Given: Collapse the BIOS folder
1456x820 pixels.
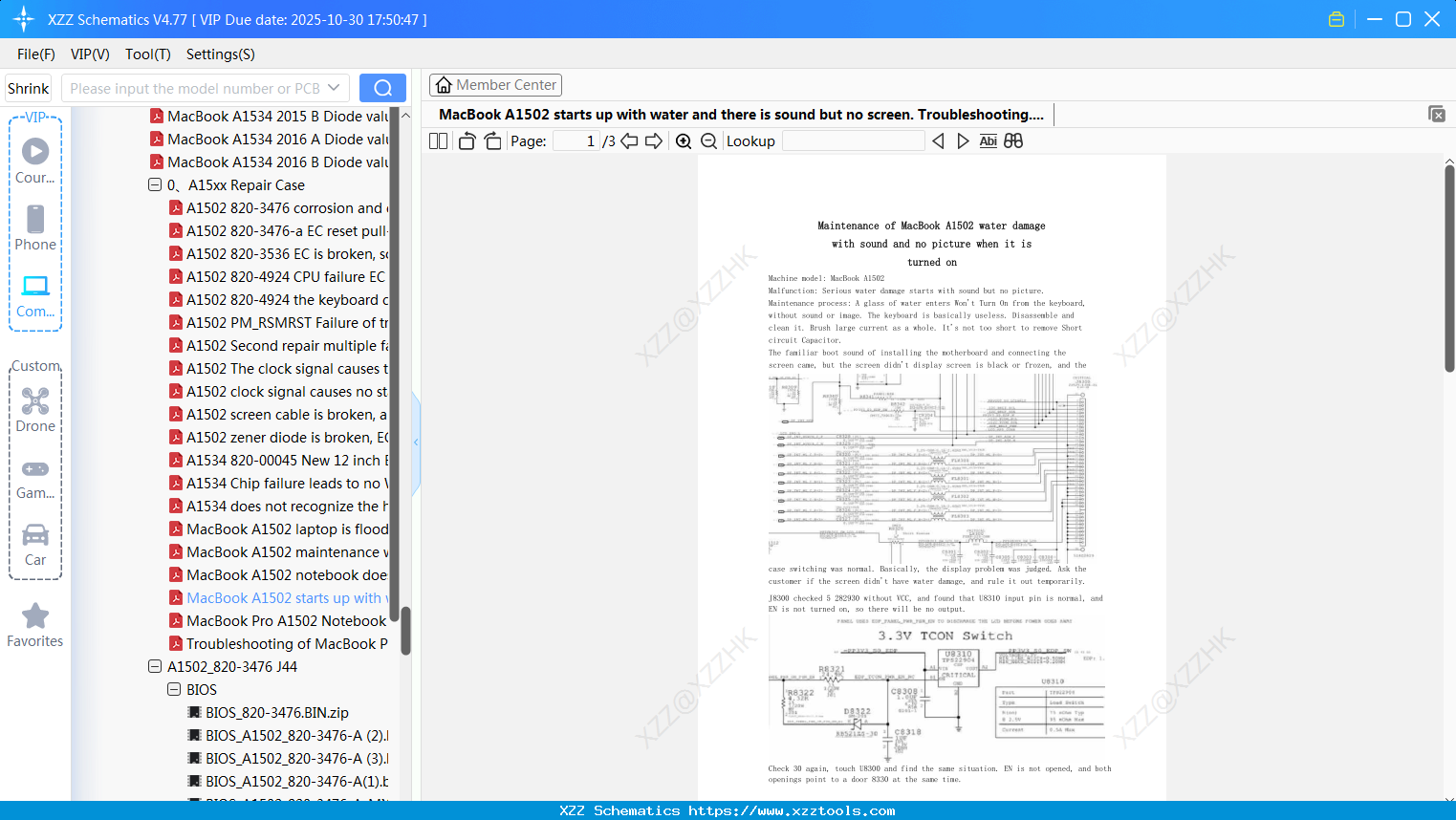Looking at the screenshot, I should pos(174,689).
